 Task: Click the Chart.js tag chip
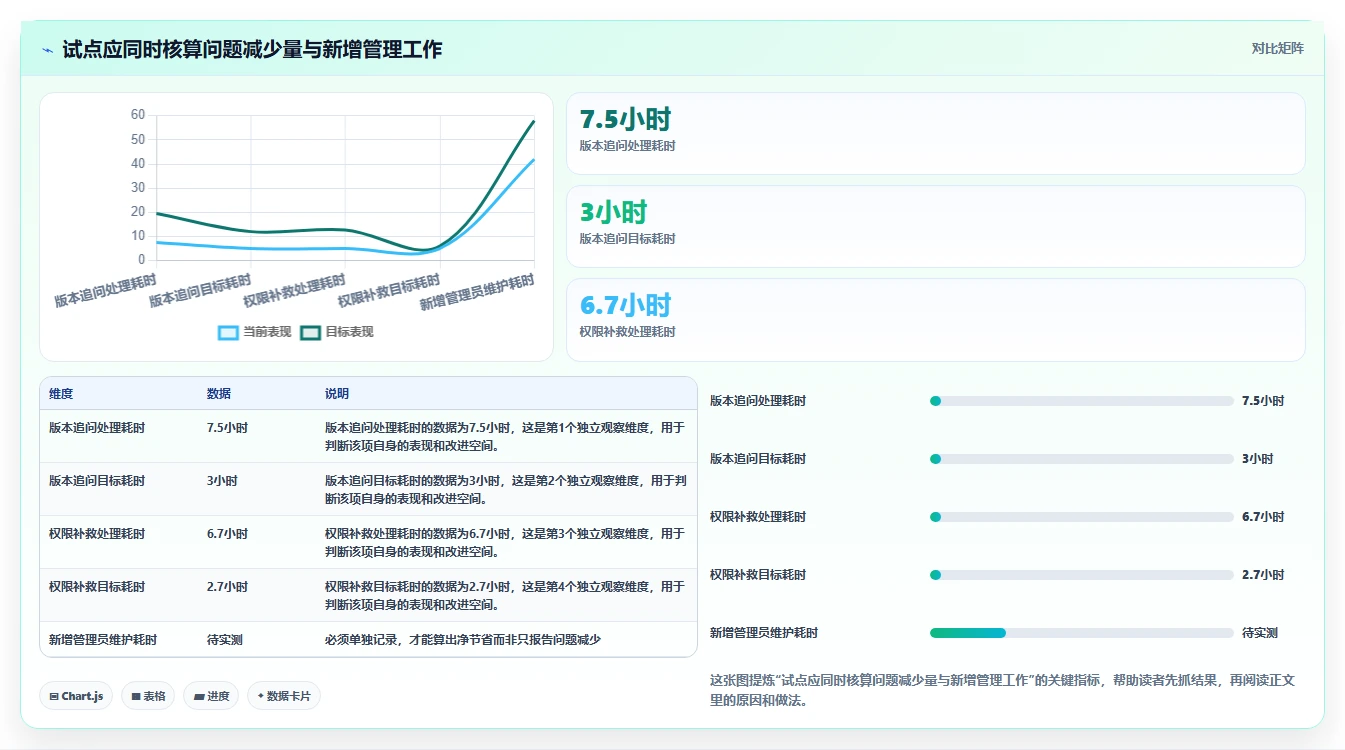click(76, 696)
